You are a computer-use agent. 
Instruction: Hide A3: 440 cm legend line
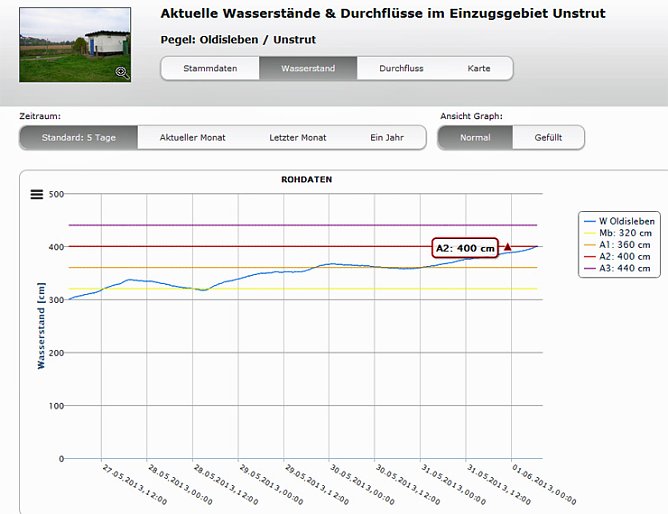(620, 269)
